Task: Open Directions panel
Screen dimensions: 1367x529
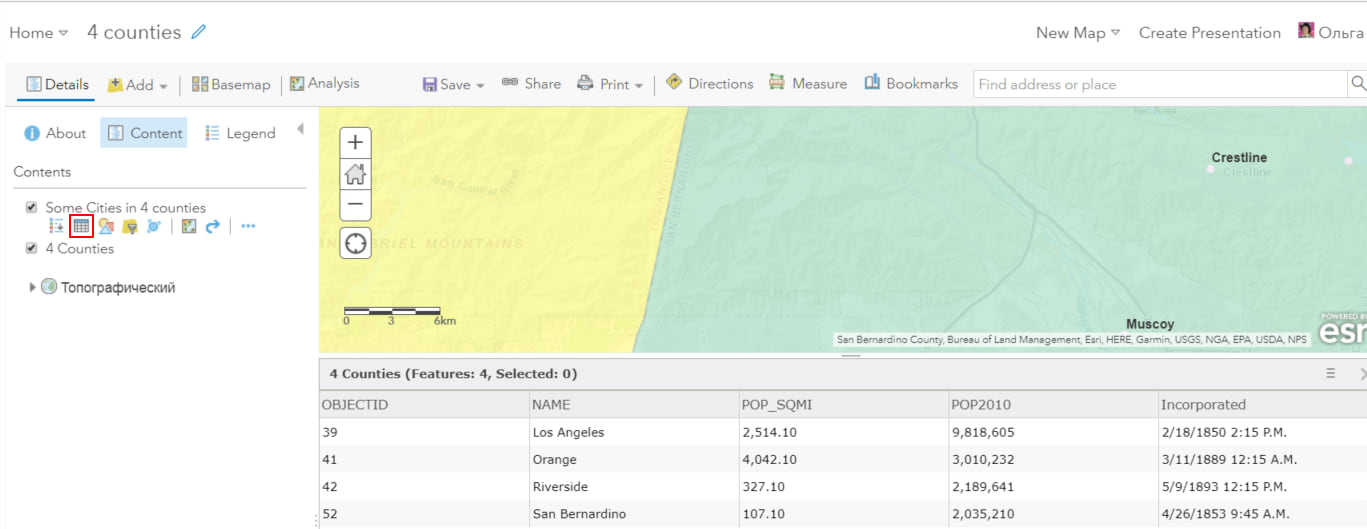Action: (709, 84)
